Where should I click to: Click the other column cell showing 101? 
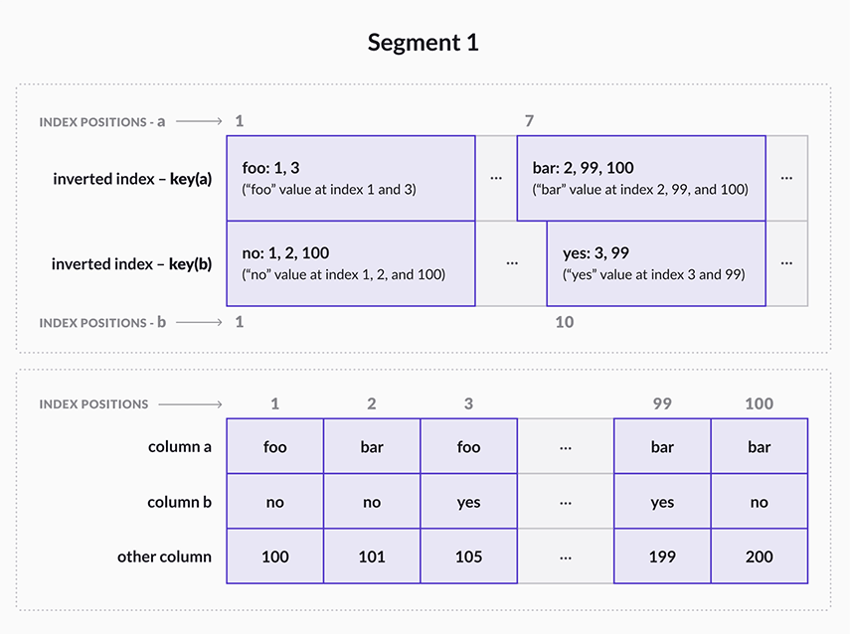pyautogui.click(x=372, y=556)
